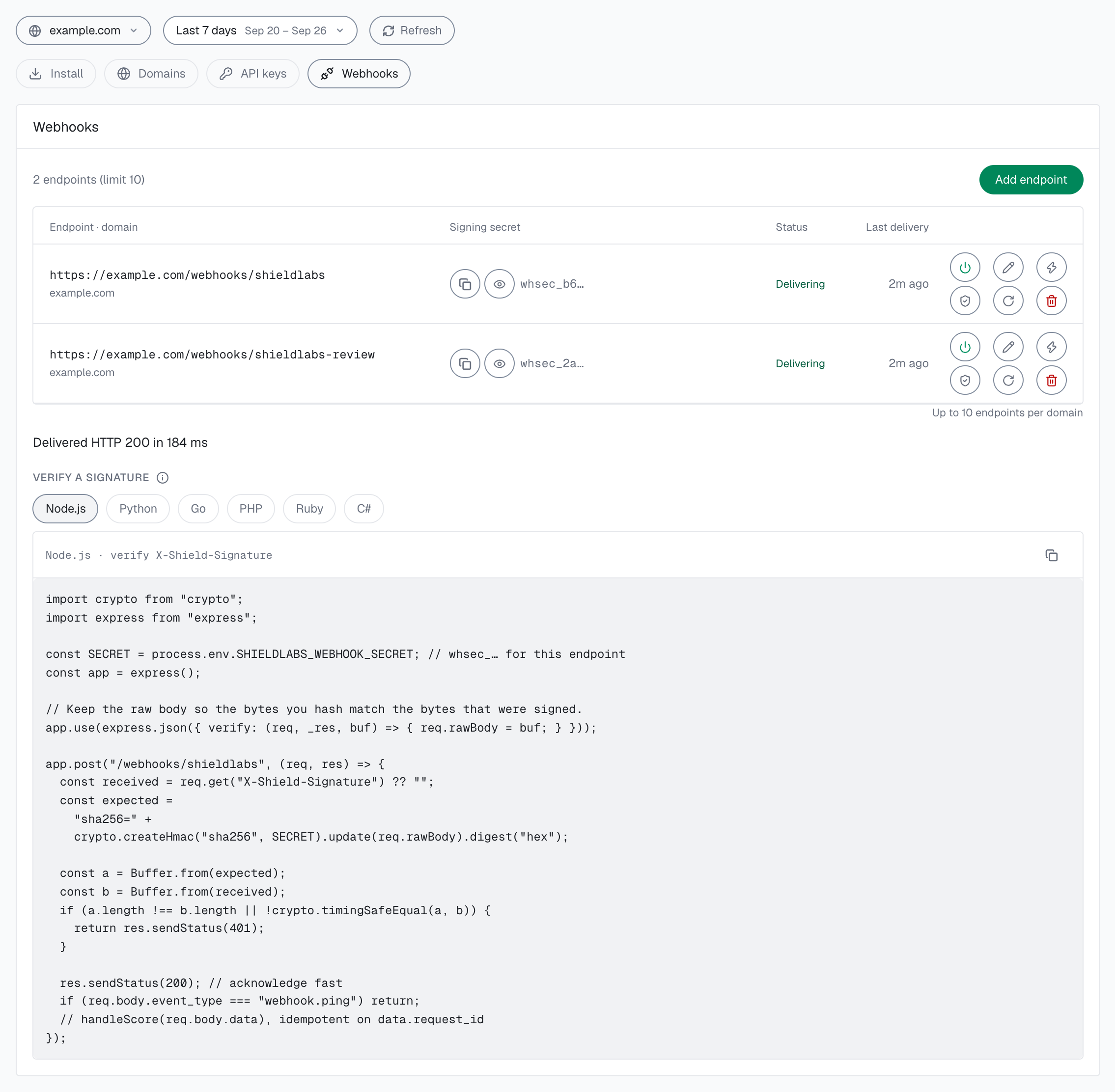Reveal signing secret whsec_b6…
Screen dimensions: 1115x1092
click(499, 284)
